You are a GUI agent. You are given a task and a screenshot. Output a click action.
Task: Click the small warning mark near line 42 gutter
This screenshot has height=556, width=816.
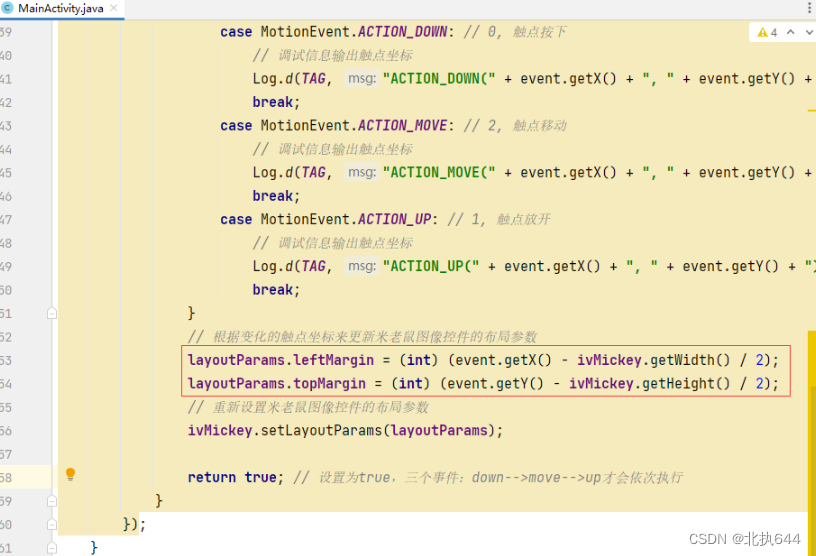[812, 110]
